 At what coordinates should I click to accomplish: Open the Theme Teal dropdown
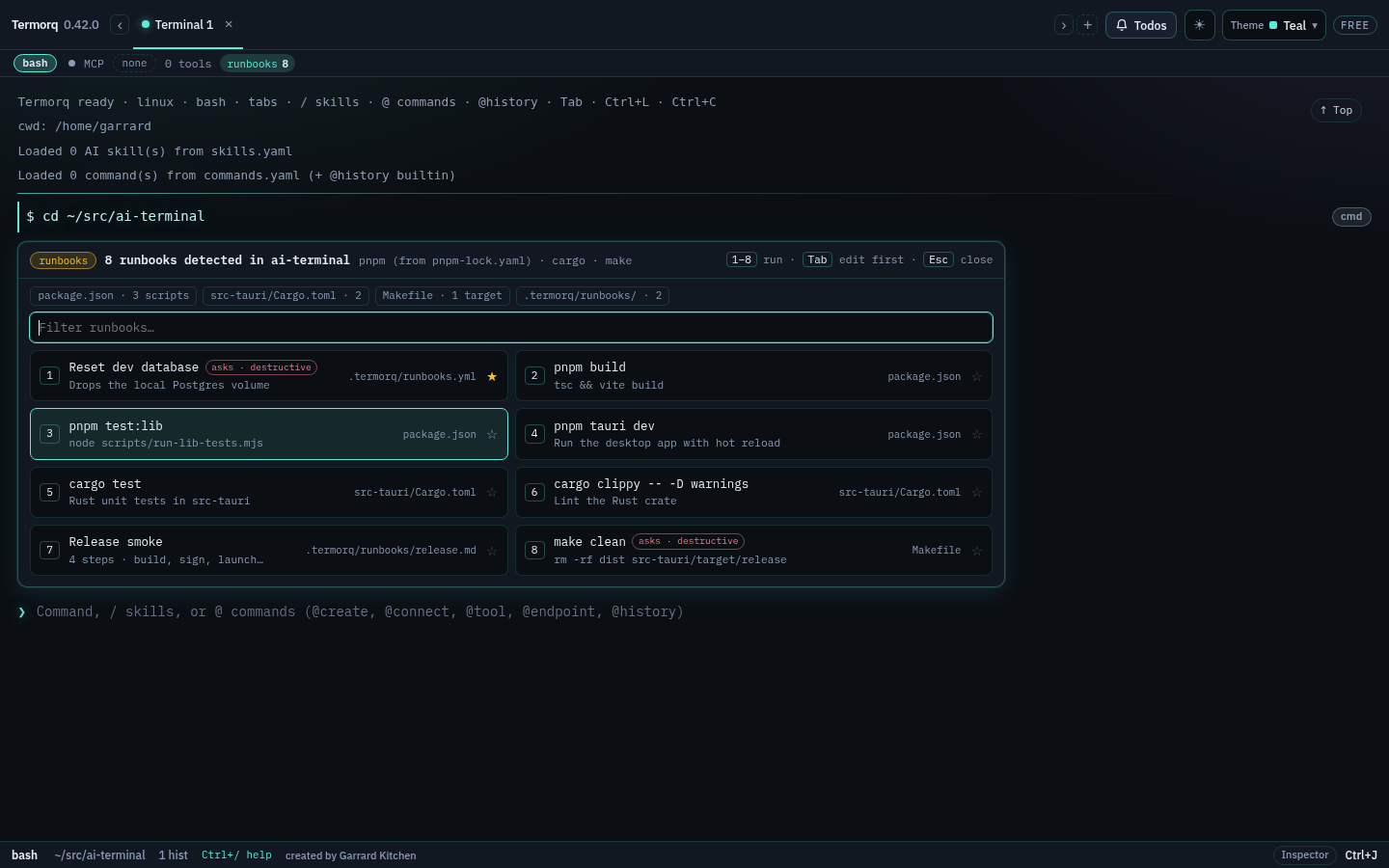1273,25
